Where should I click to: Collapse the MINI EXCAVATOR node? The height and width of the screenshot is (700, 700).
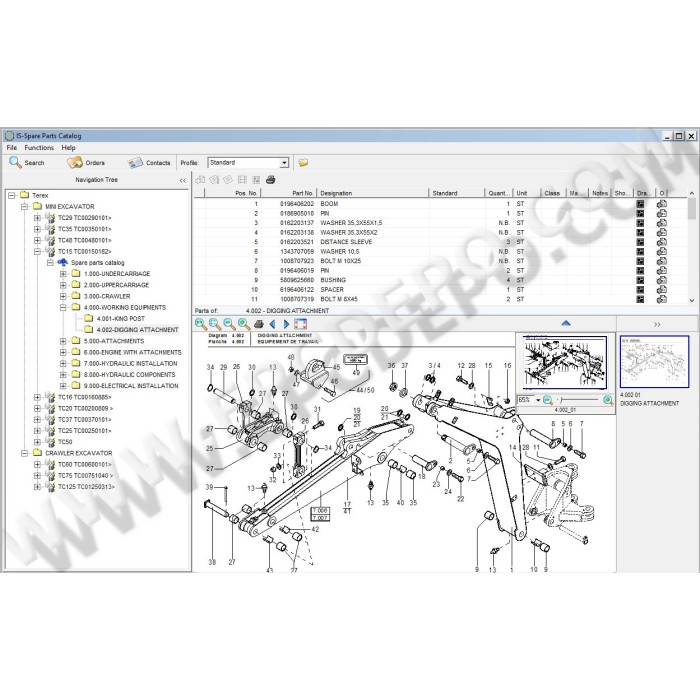pyautogui.click(x=25, y=207)
